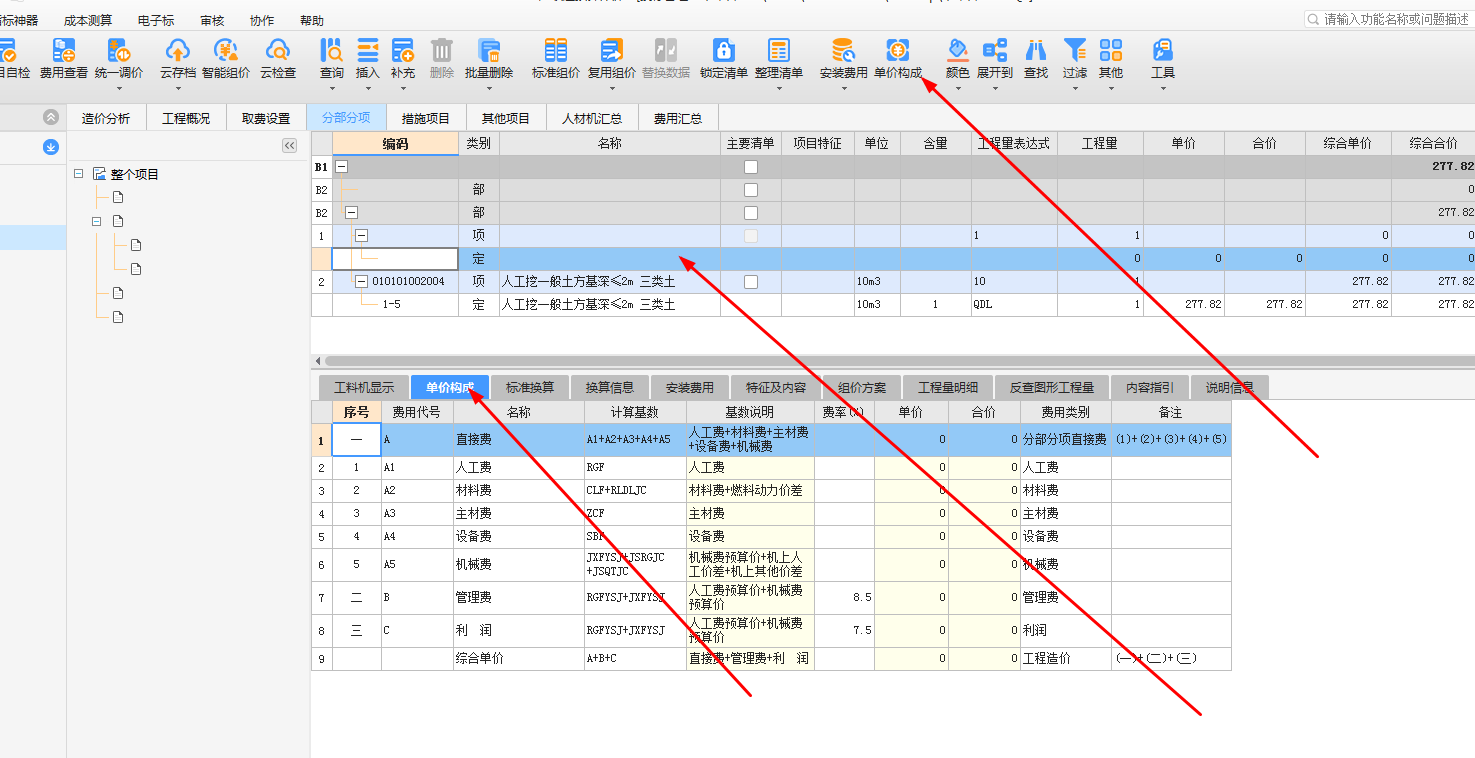Click the 颜色 paint bucket icon
The image size is (1475, 758).
[958, 50]
